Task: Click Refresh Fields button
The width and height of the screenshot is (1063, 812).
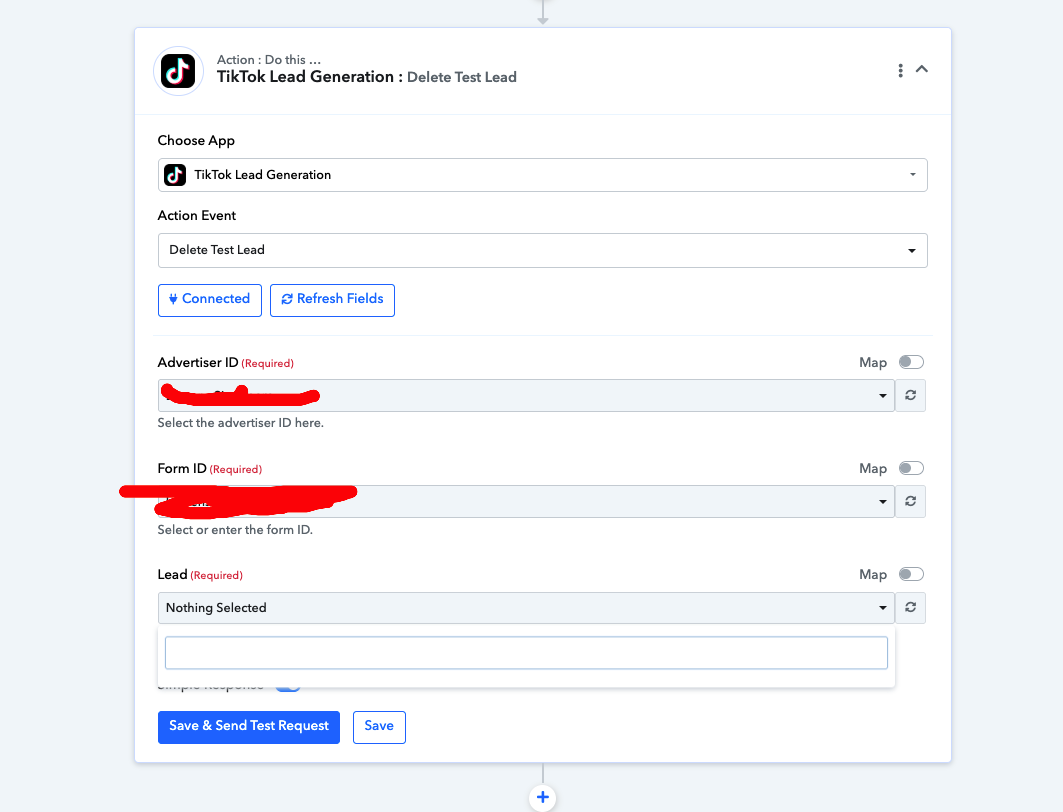Action: click(x=332, y=300)
